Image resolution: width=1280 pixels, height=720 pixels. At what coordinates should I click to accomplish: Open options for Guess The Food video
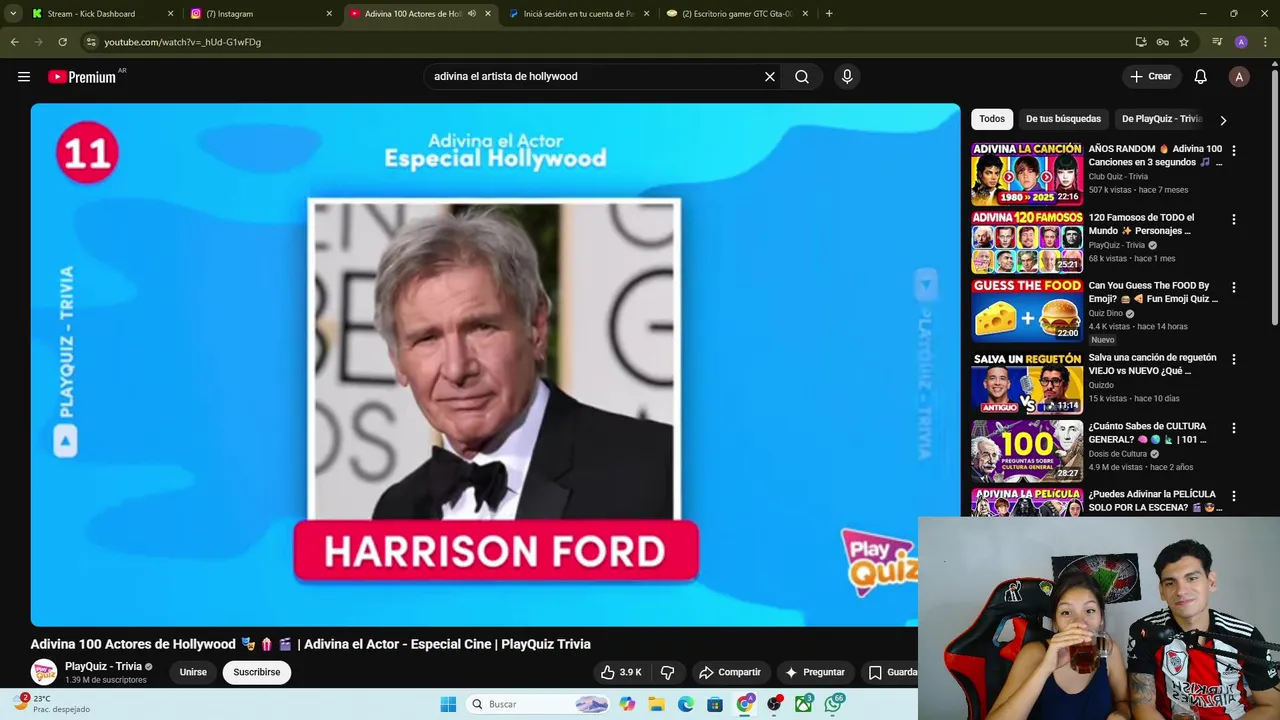pos(1234,287)
